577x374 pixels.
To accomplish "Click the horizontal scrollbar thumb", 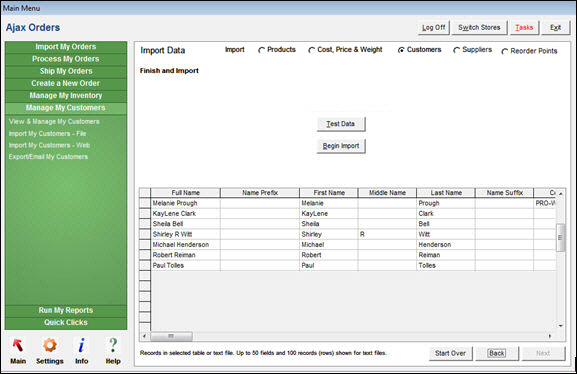I will tap(171, 336).
